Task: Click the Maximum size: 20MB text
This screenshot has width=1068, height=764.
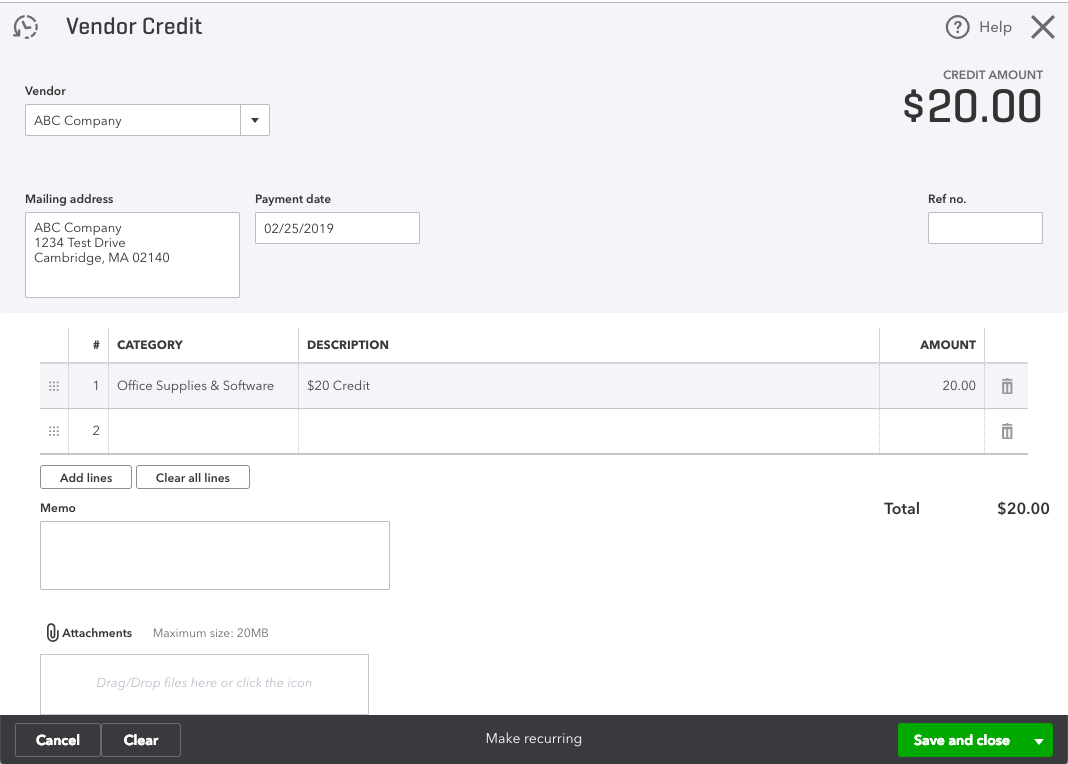Action: pyautogui.click(x=210, y=633)
